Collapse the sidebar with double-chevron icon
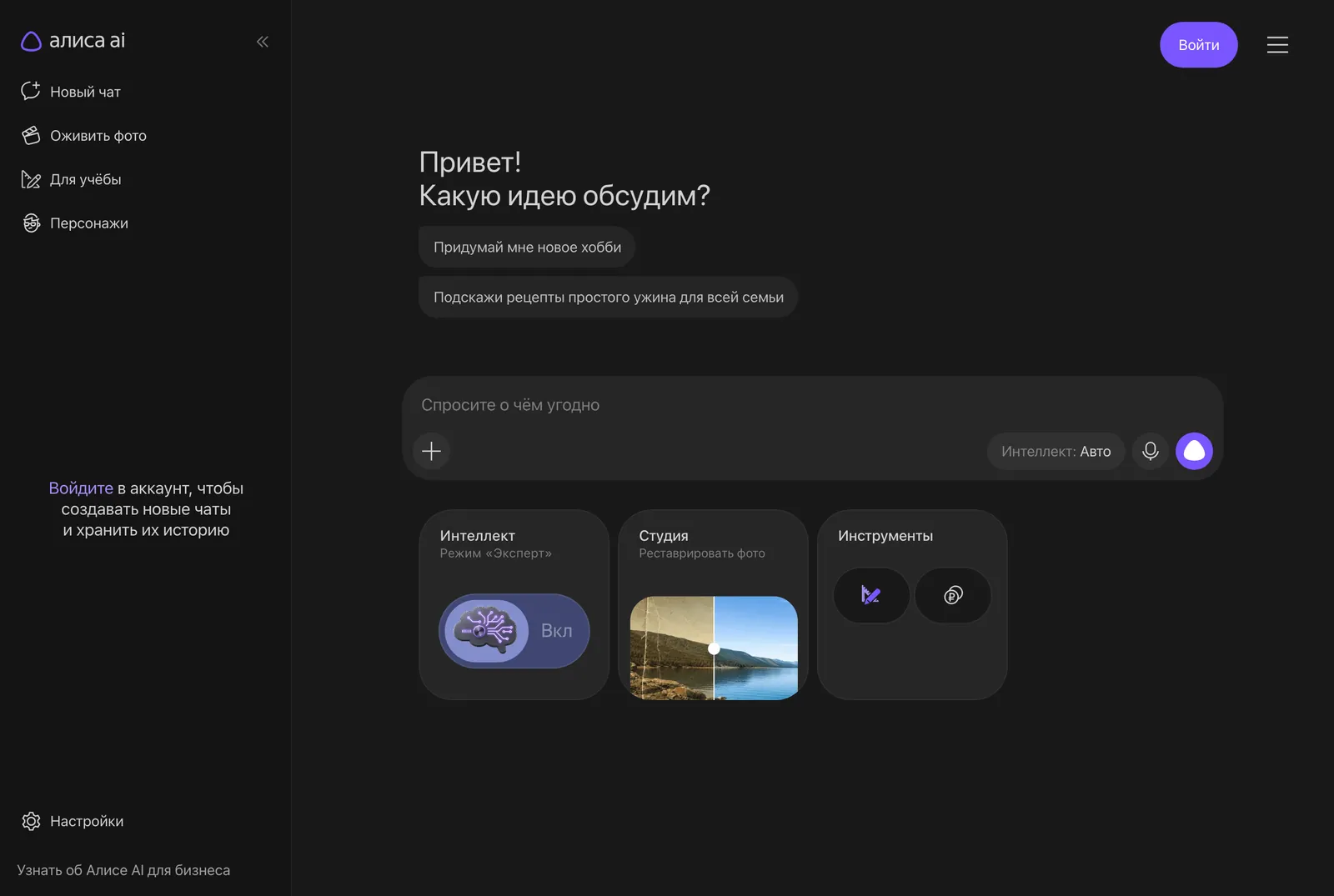Image resolution: width=1334 pixels, height=896 pixels. pos(263,42)
